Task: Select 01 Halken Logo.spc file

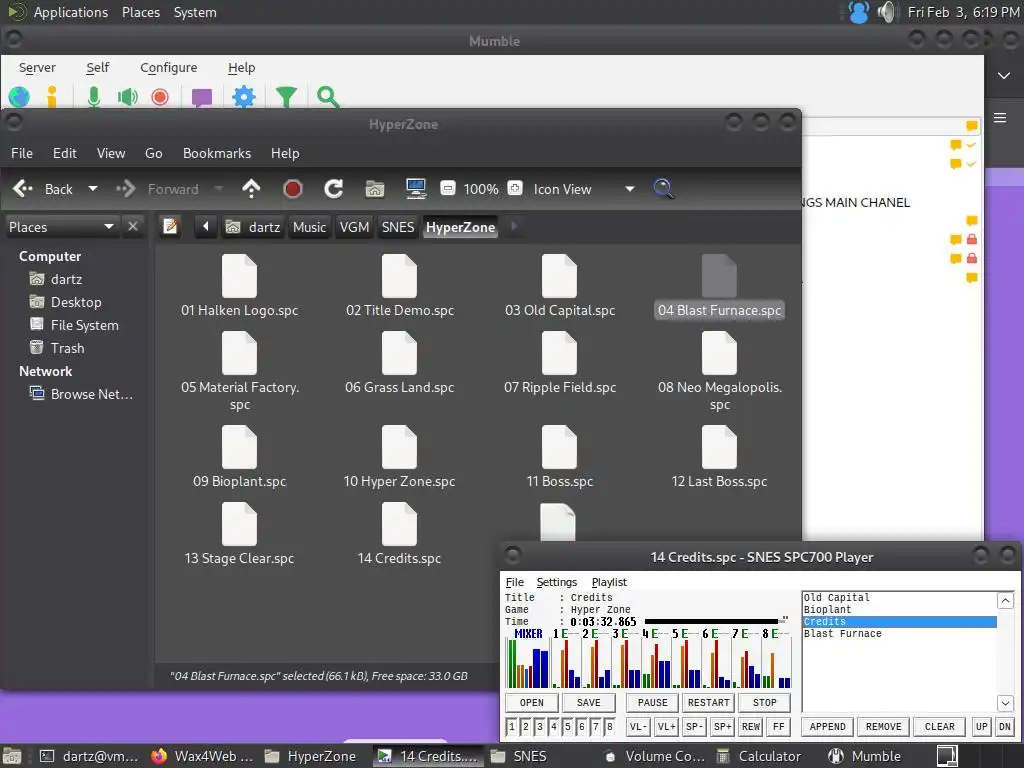Action: click(x=239, y=286)
